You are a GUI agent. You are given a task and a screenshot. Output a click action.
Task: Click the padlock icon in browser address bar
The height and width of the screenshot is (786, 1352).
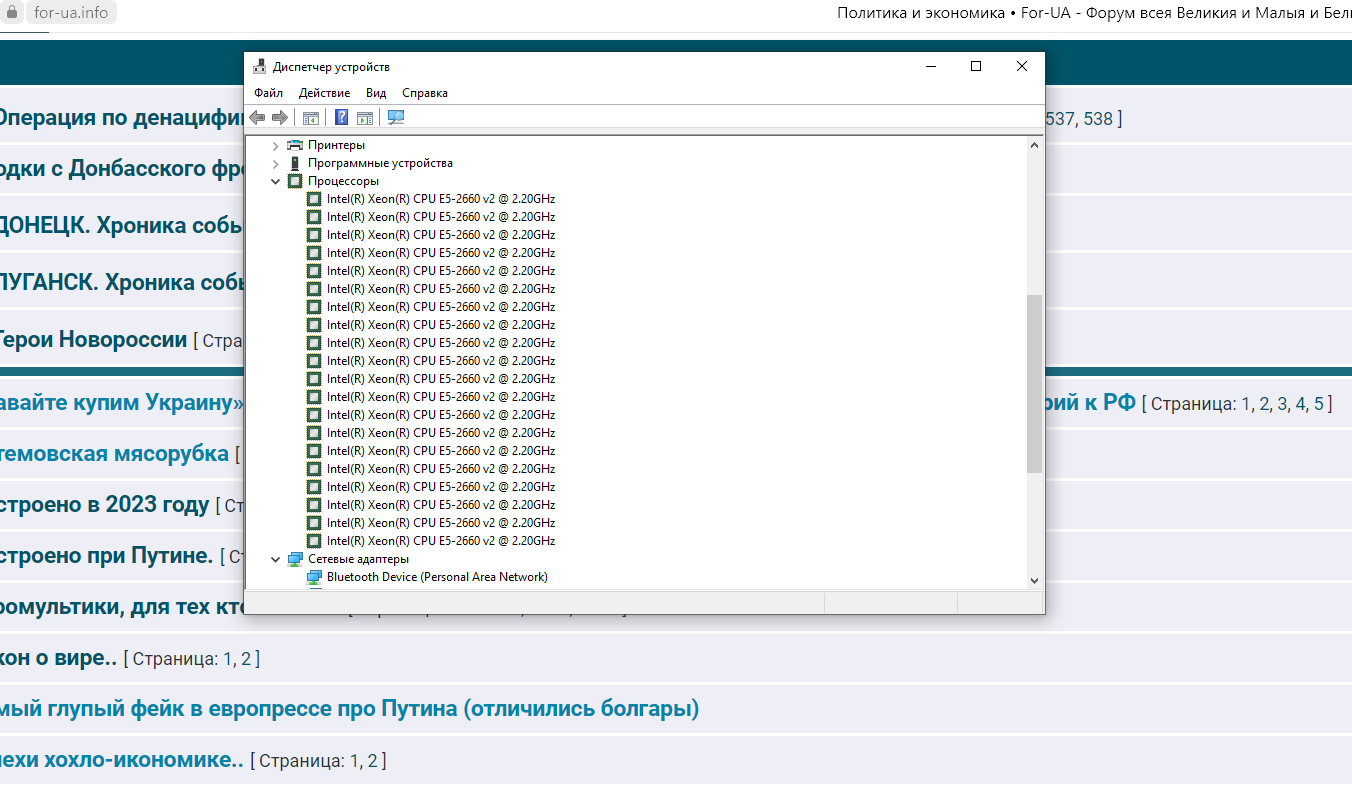tap(12, 13)
